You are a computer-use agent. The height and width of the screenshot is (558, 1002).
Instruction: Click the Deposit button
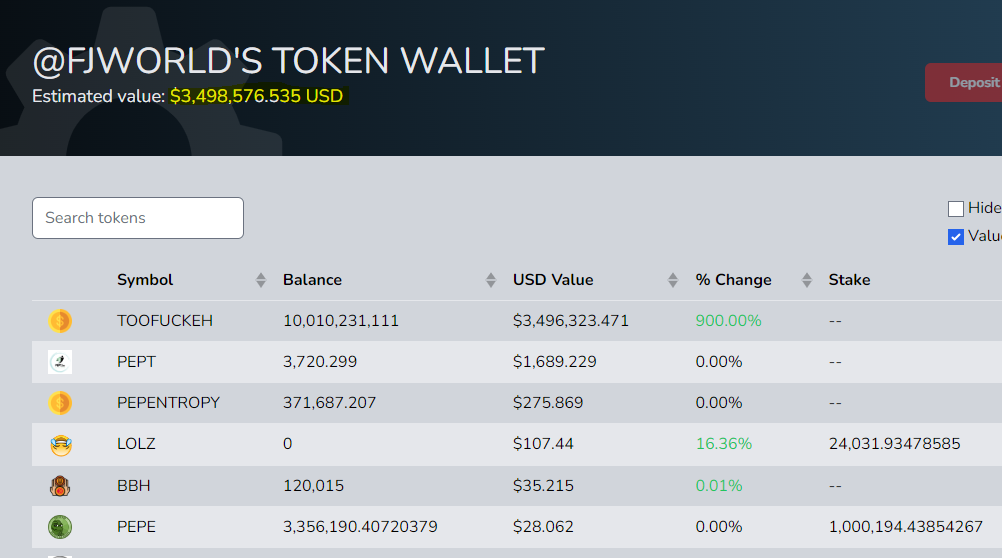pyautogui.click(x=964, y=82)
